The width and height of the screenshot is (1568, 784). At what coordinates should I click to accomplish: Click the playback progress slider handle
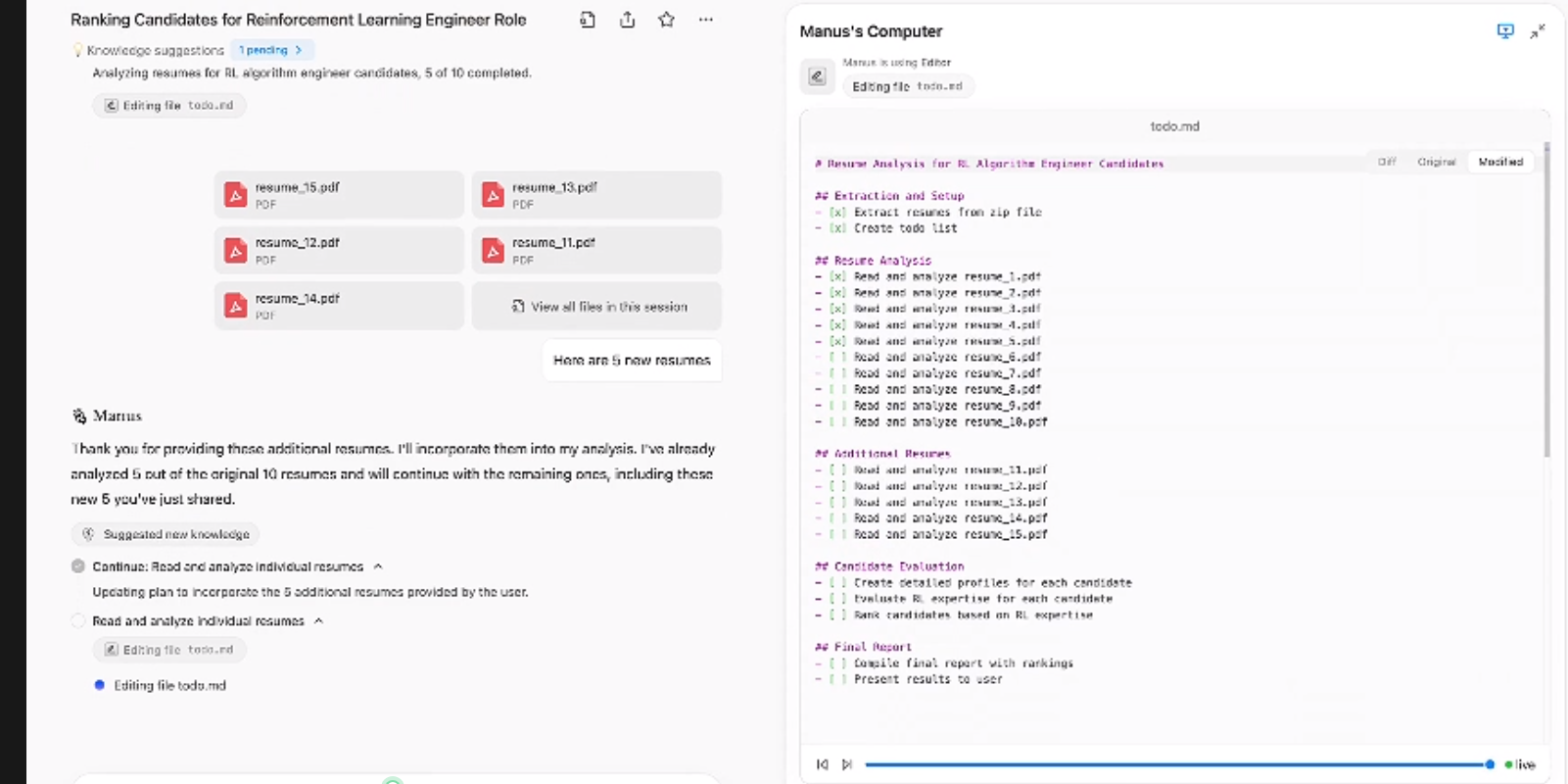1490,764
